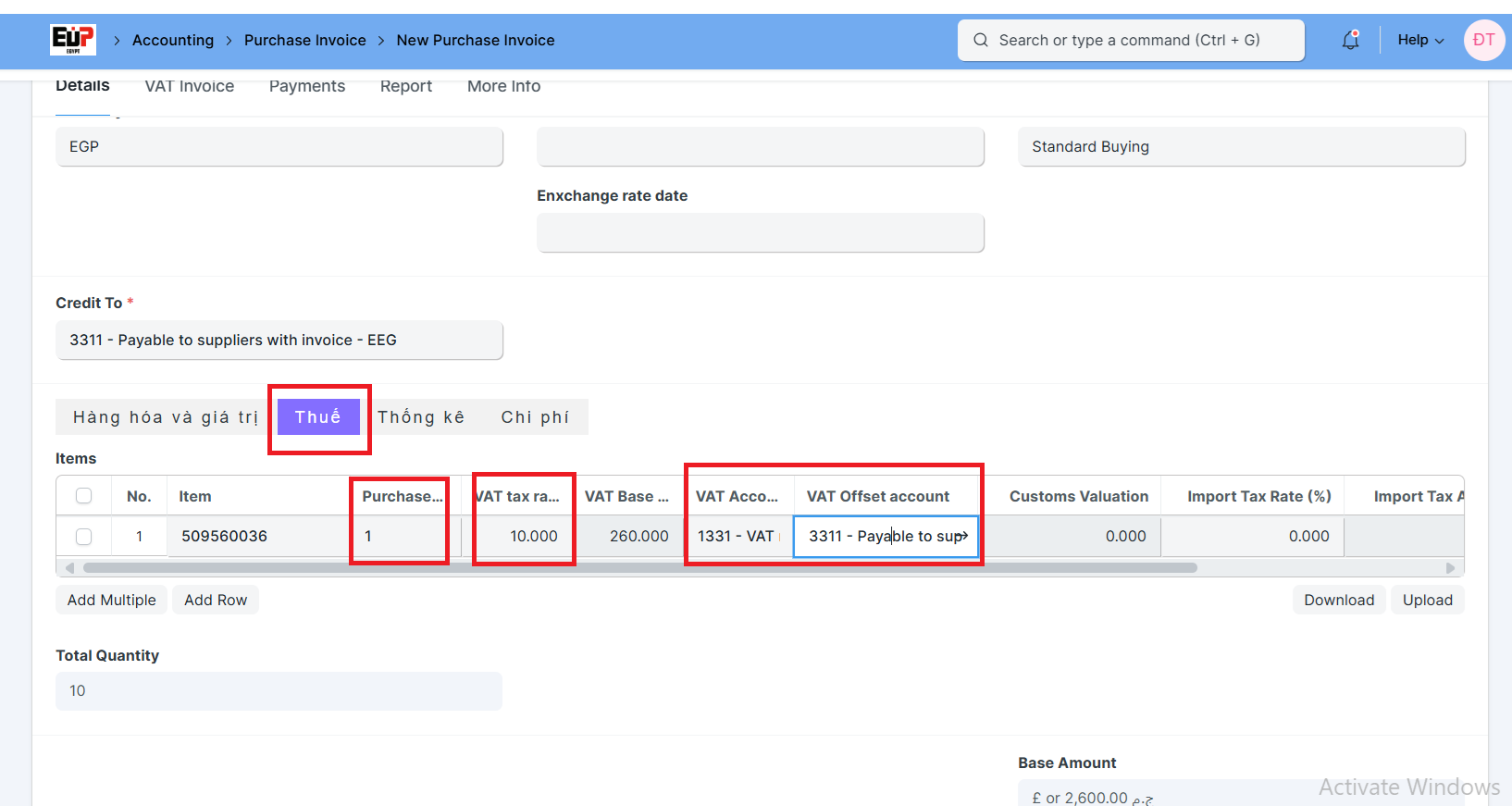The image size is (1512, 806).
Task: Click the Add Row button
Action: coord(216,600)
